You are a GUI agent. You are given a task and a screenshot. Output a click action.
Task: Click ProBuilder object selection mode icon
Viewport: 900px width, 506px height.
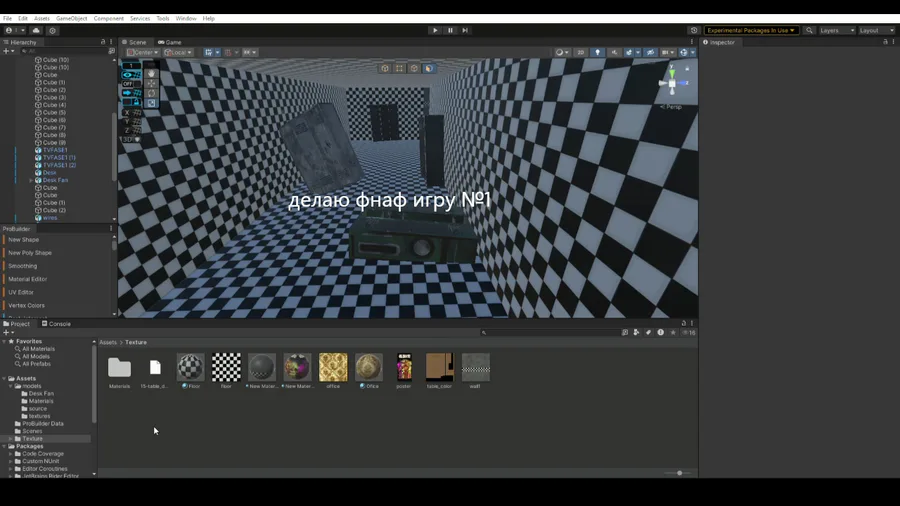tap(385, 68)
